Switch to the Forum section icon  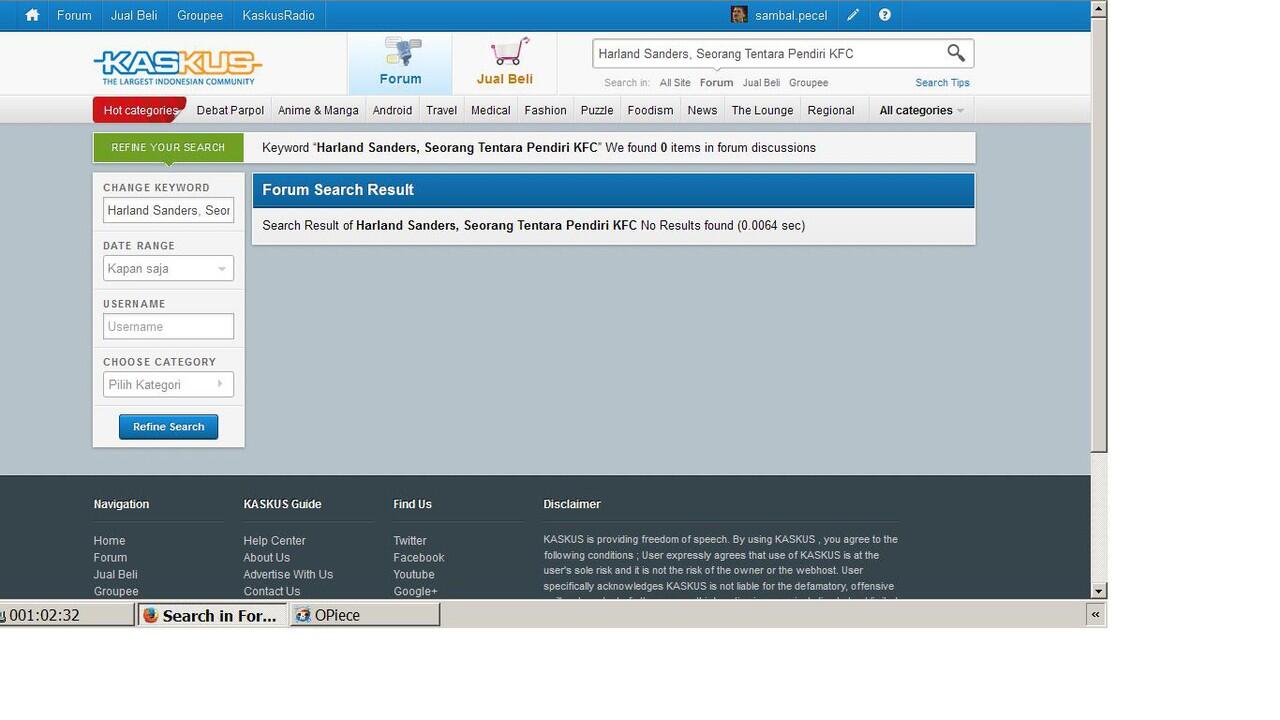coord(400,62)
